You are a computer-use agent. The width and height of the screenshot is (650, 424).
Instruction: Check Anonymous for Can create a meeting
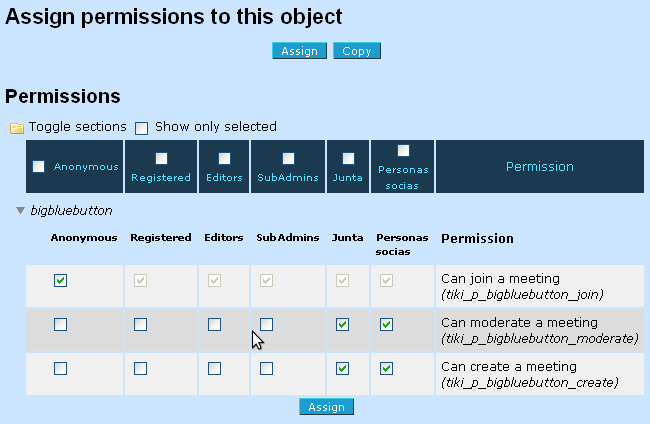(x=61, y=368)
